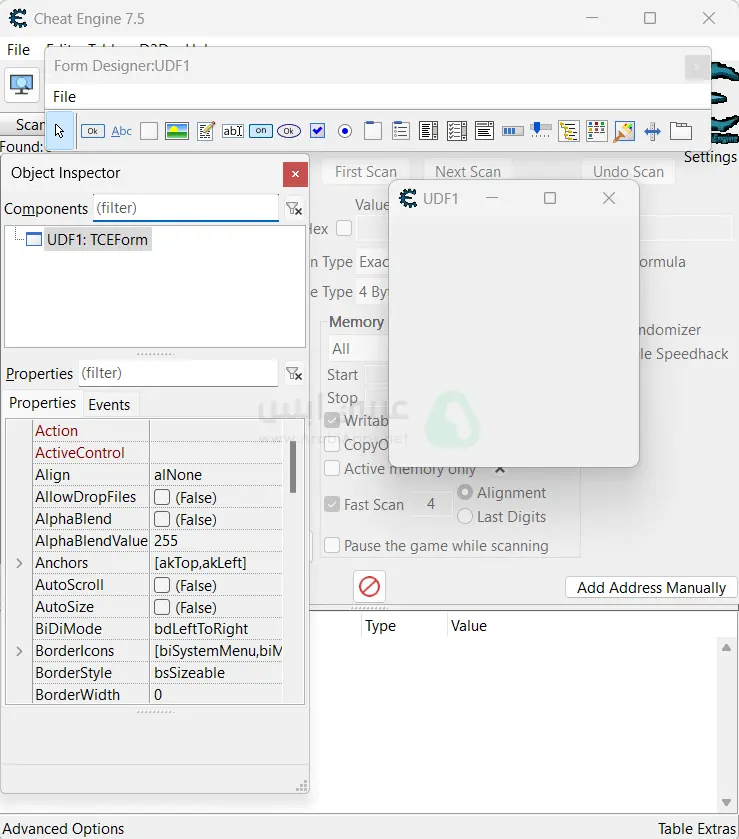Select UDF1: TCEForm in the component tree
This screenshot has width=739, height=839.
click(x=97, y=240)
